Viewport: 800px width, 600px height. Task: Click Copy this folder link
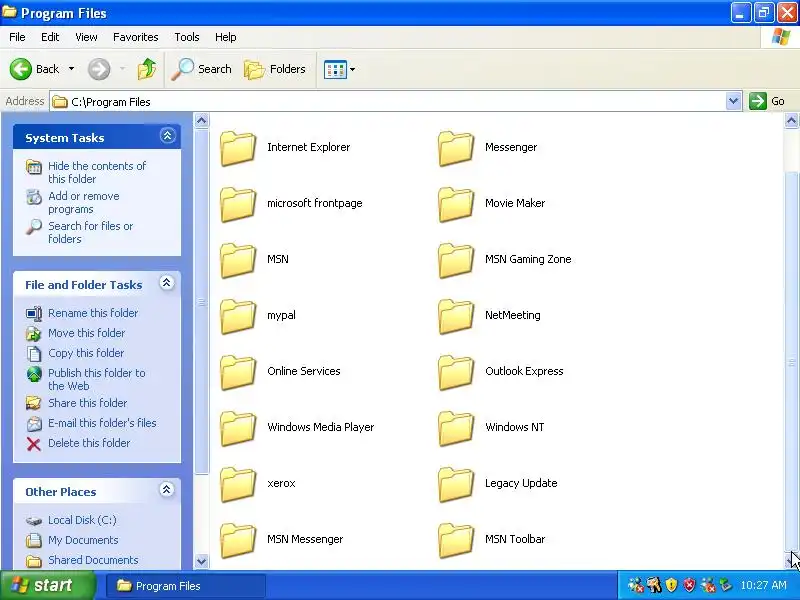click(x=86, y=353)
